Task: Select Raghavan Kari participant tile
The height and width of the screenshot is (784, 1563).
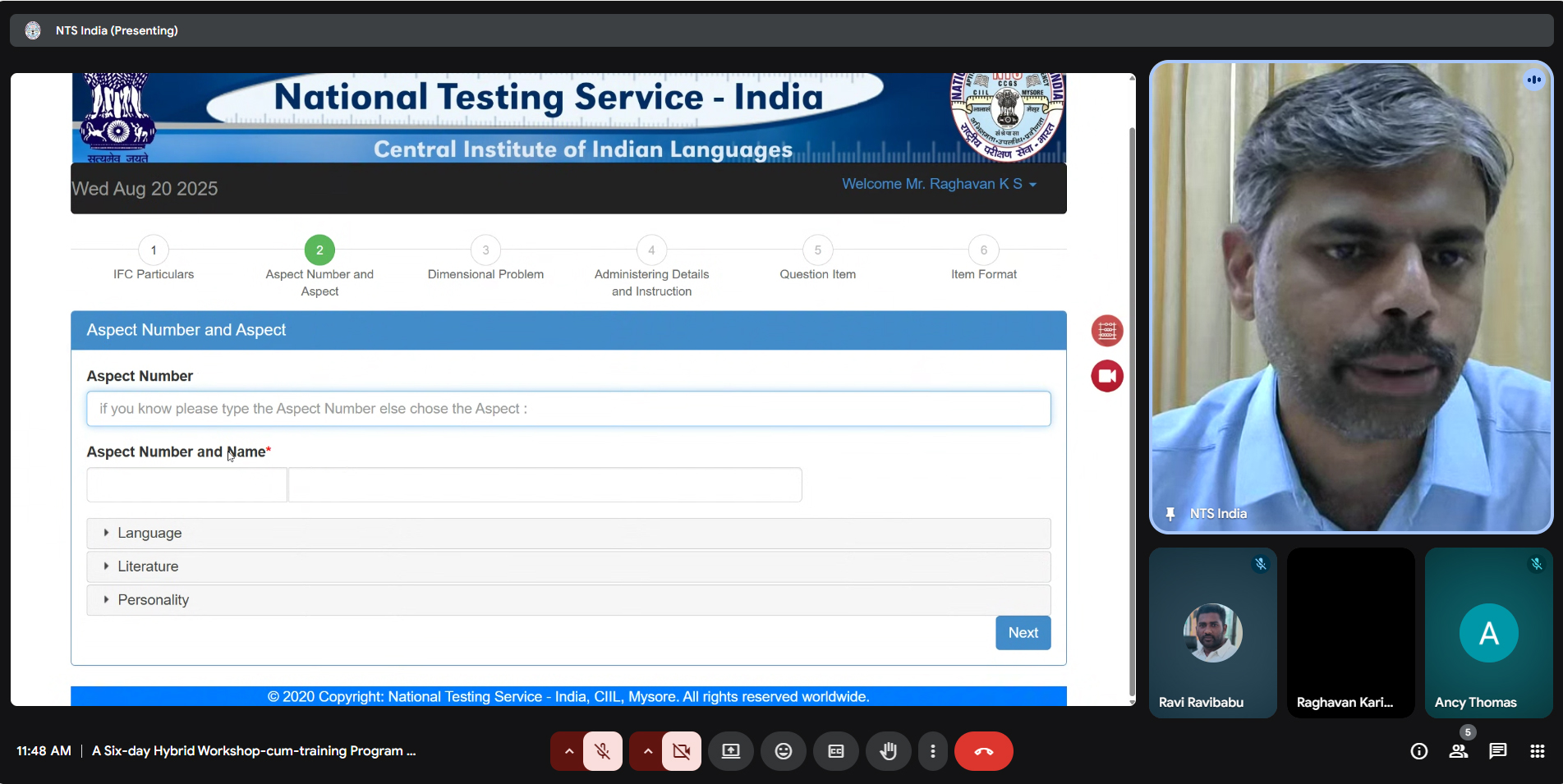Action: 1351,633
